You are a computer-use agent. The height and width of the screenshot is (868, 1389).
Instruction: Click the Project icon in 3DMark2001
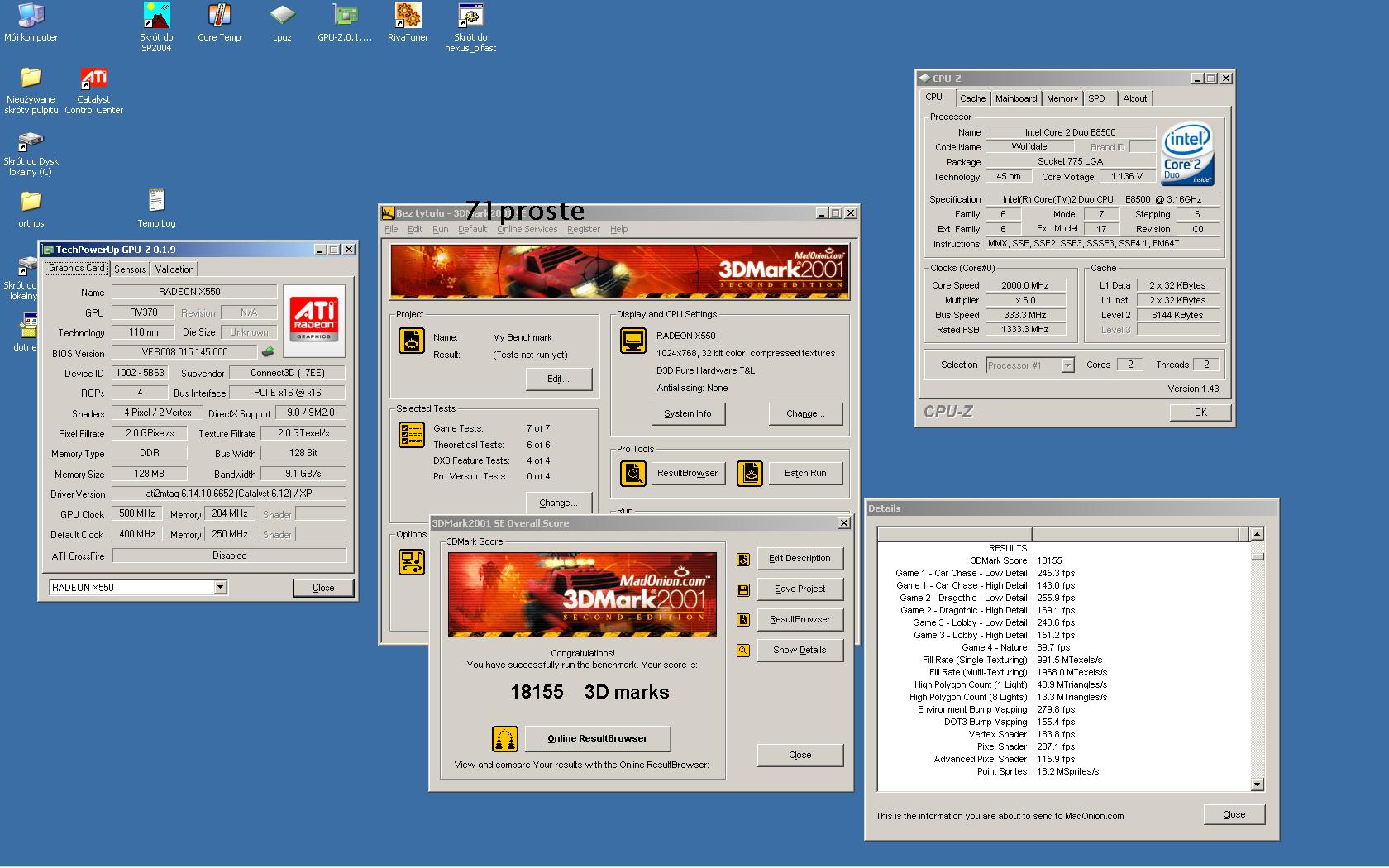tap(412, 341)
